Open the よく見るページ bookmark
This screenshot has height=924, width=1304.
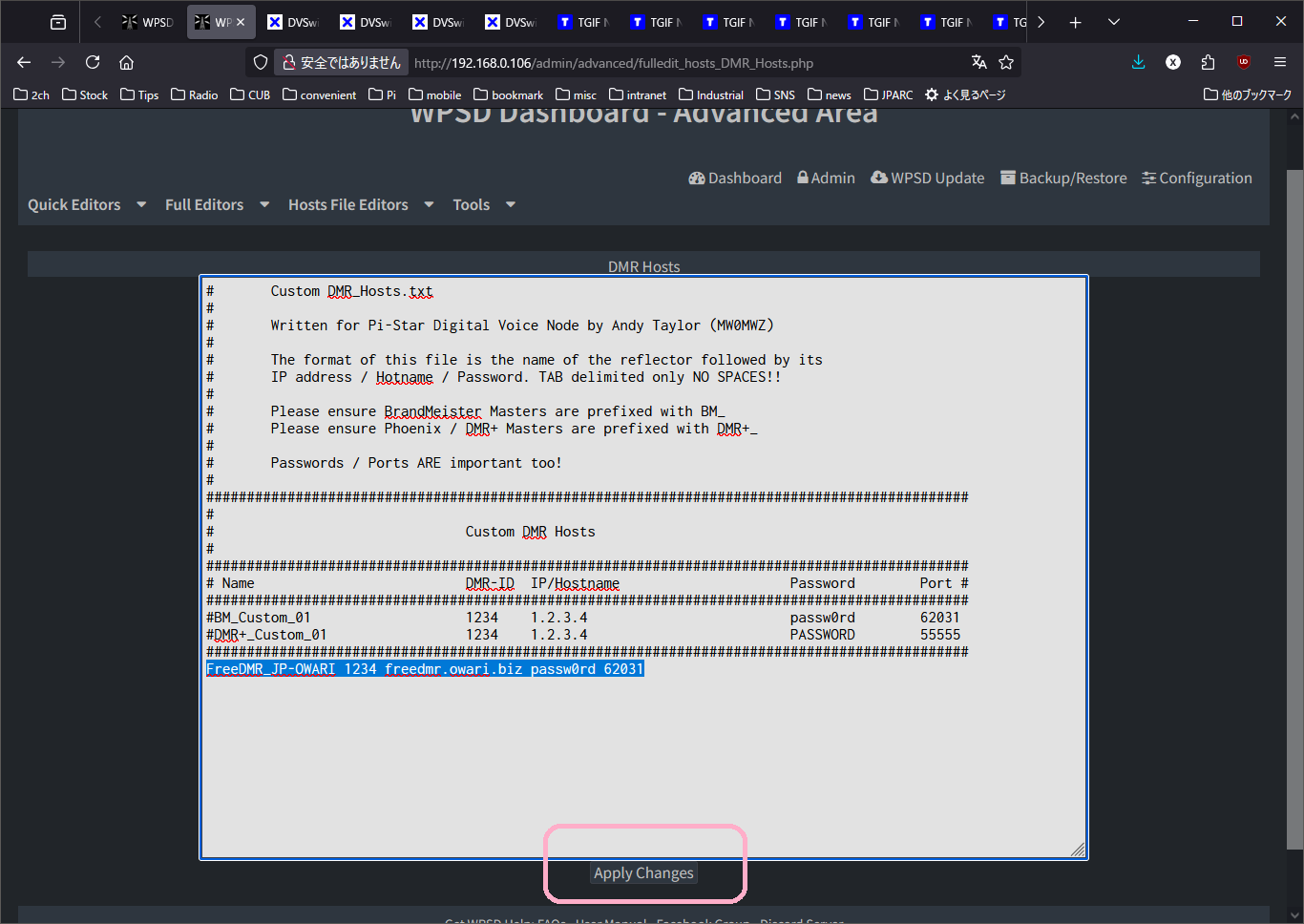[x=965, y=94]
